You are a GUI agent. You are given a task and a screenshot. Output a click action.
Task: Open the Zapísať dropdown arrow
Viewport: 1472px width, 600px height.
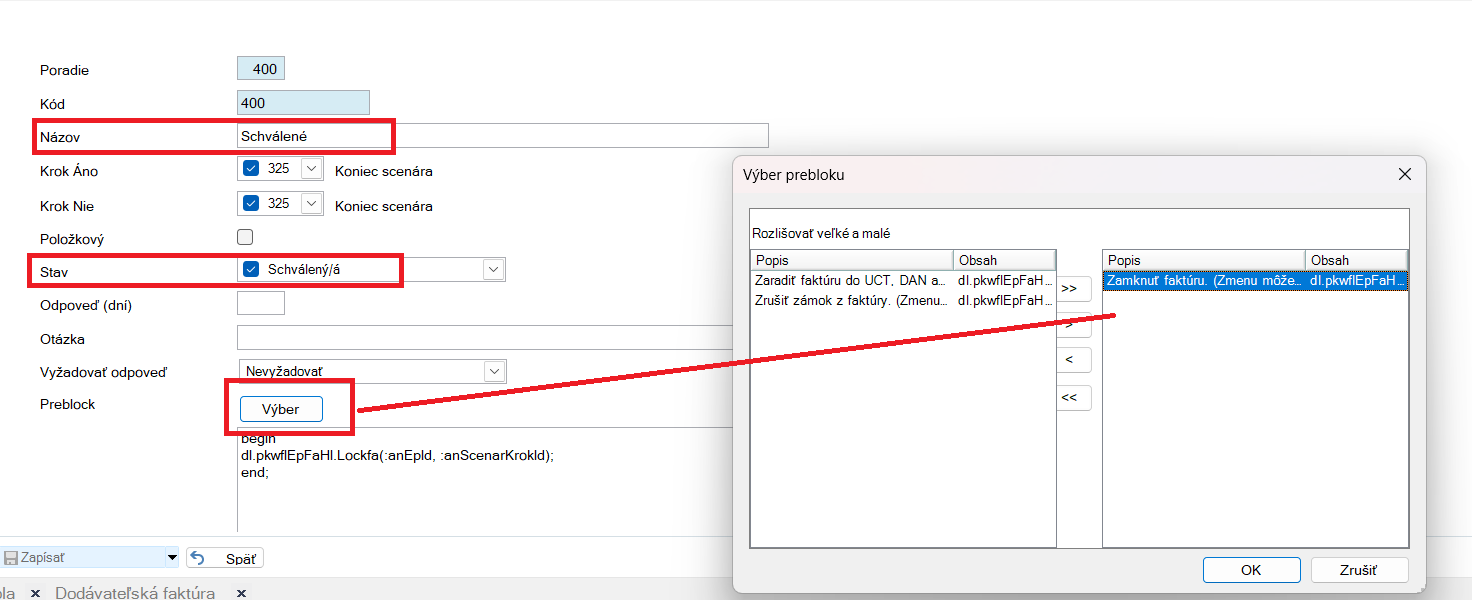(x=172, y=558)
